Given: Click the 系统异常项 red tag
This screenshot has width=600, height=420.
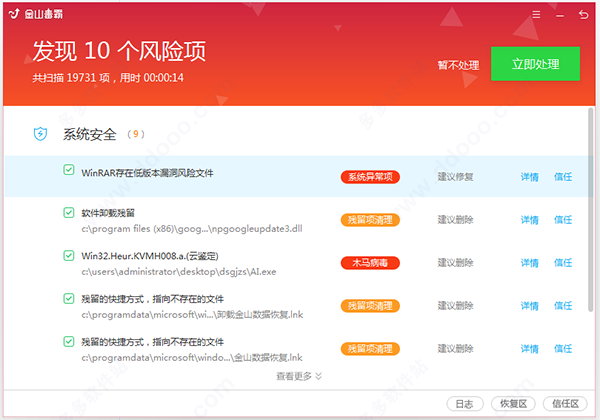Looking at the screenshot, I should 370,177.
